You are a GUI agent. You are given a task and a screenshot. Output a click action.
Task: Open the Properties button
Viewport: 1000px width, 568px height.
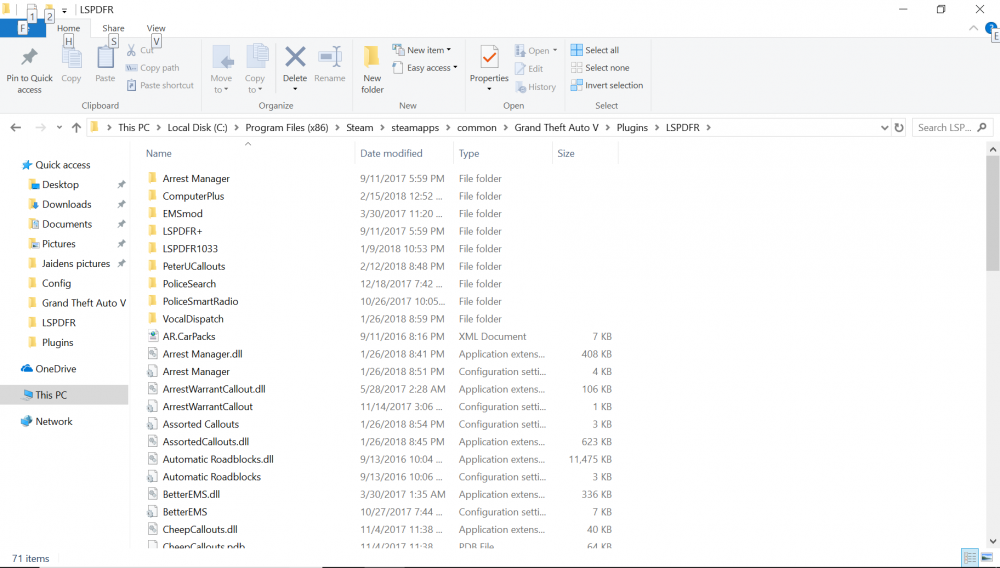(x=489, y=67)
